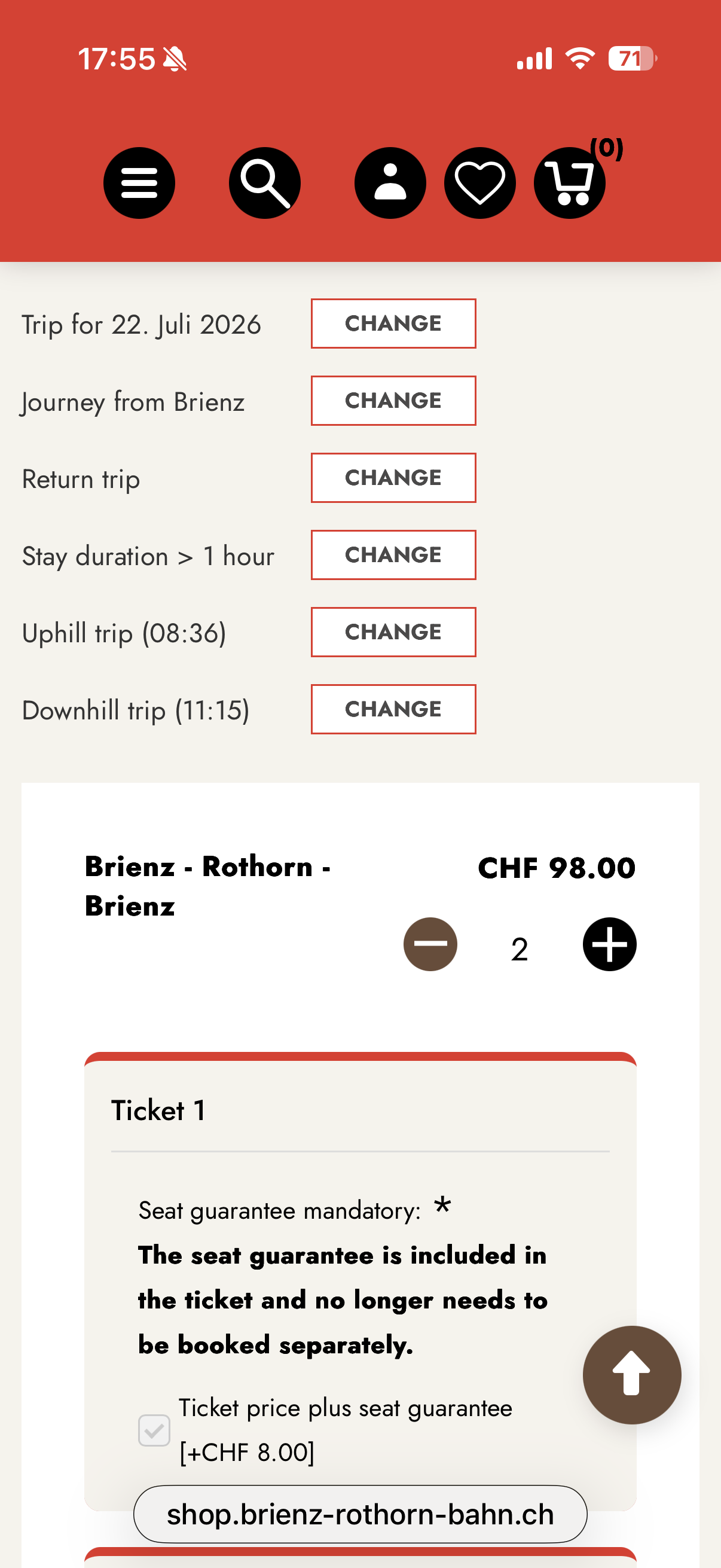Tap the Brienz - Rothorn - Brienz title

(207, 886)
